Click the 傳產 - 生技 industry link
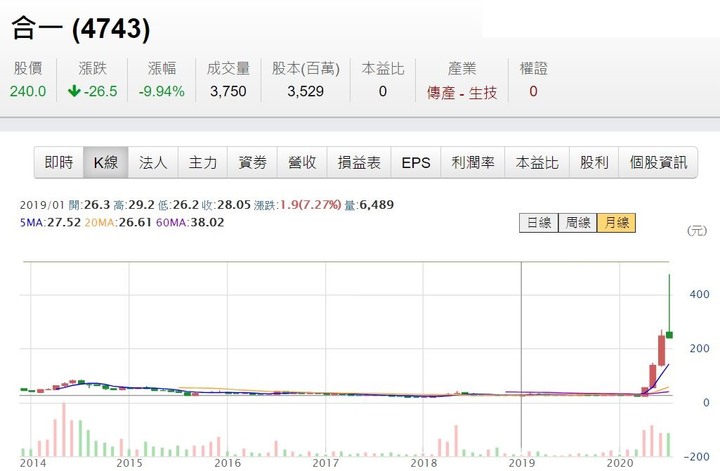Image resolution: width=720 pixels, height=471 pixels. (461, 93)
